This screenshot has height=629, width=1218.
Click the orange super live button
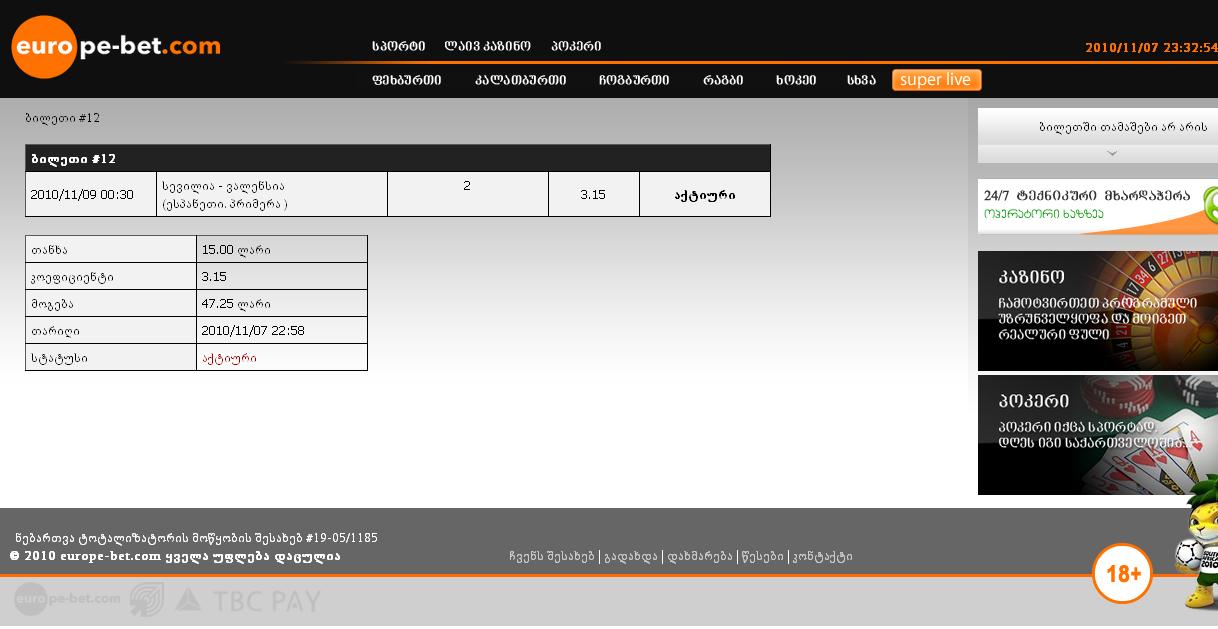coord(936,80)
